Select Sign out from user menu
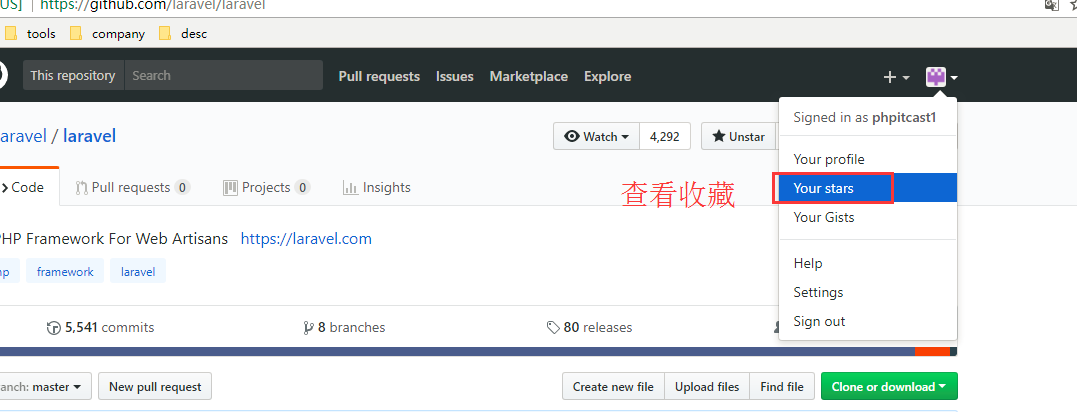The height and width of the screenshot is (412, 1077). click(819, 321)
